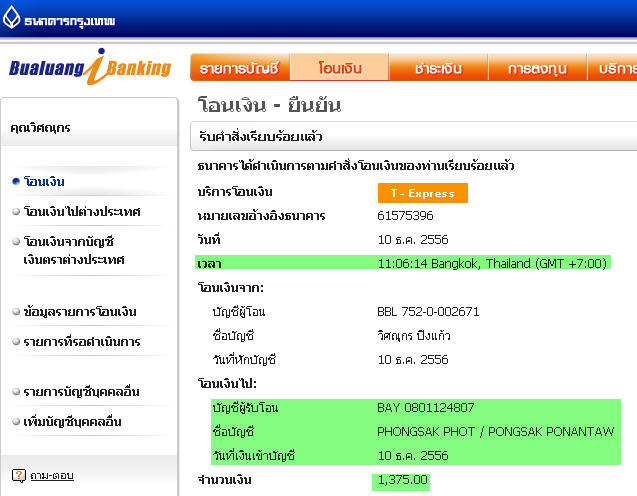Click the รับคำสั่งเรียบร้อยแล้ว status bar
Viewport: 637px width, 496px height.
[x=414, y=136]
